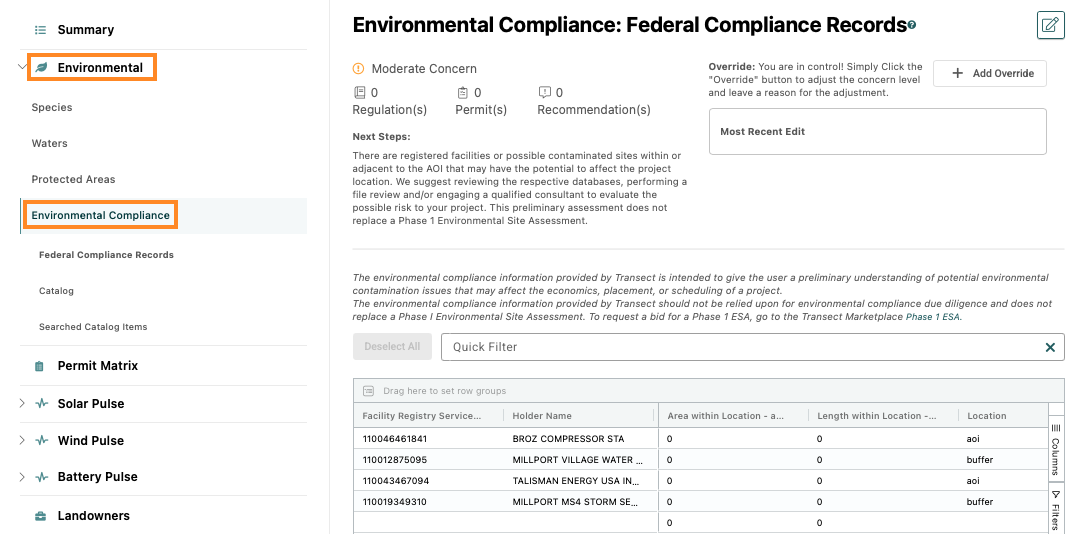The height and width of the screenshot is (534, 1082).
Task: Open the Species menu item
Action: tap(52, 108)
